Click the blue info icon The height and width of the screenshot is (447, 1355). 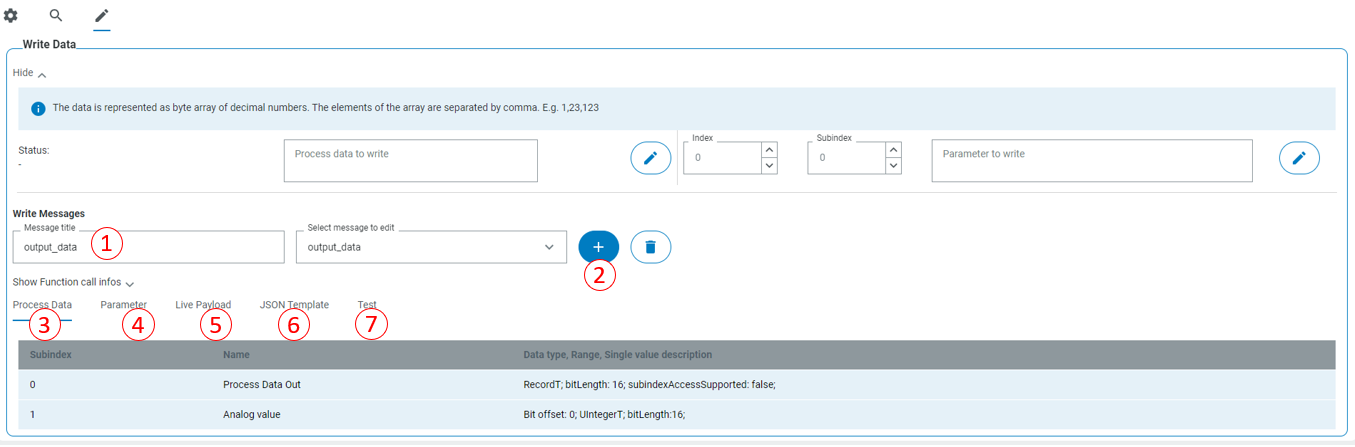point(38,108)
